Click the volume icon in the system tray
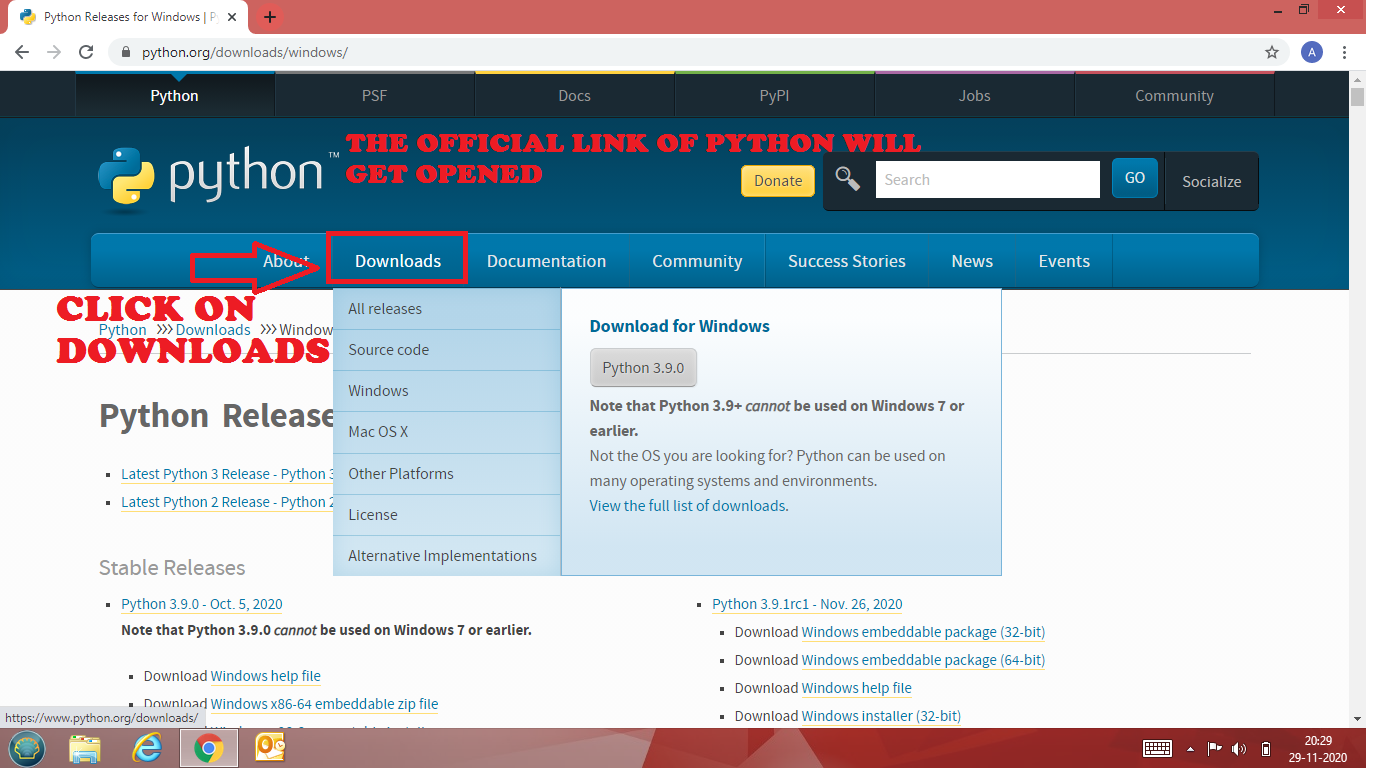The width and height of the screenshot is (1375, 779). 1238,748
